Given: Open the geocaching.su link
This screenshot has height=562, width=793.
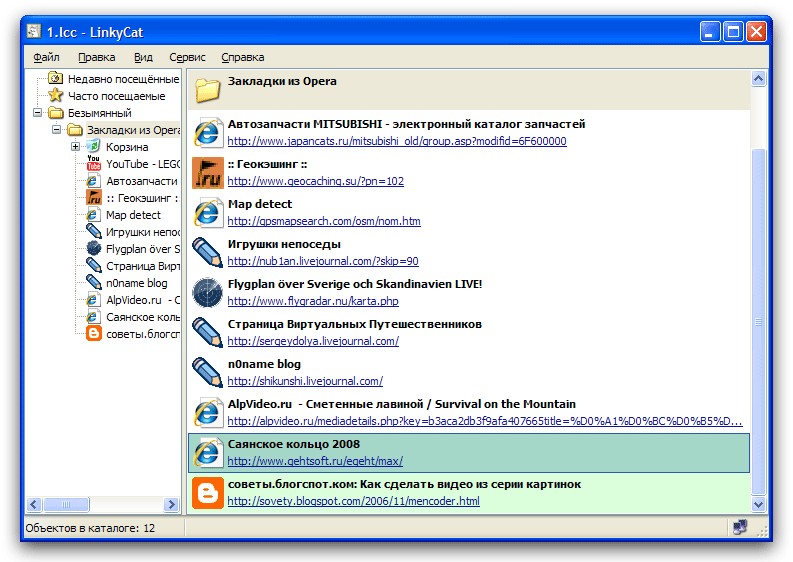Looking at the screenshot, I should [316, 181].
